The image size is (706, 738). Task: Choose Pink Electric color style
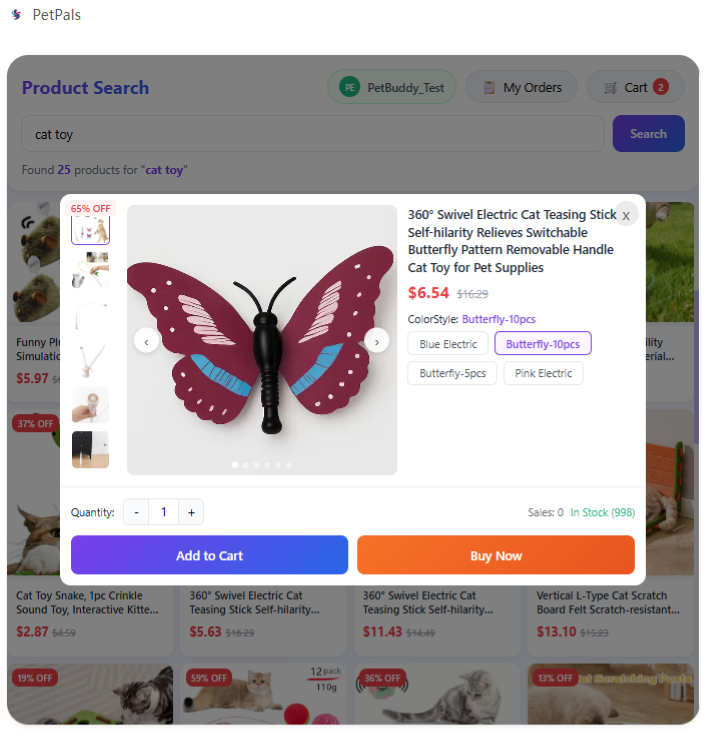543,373
